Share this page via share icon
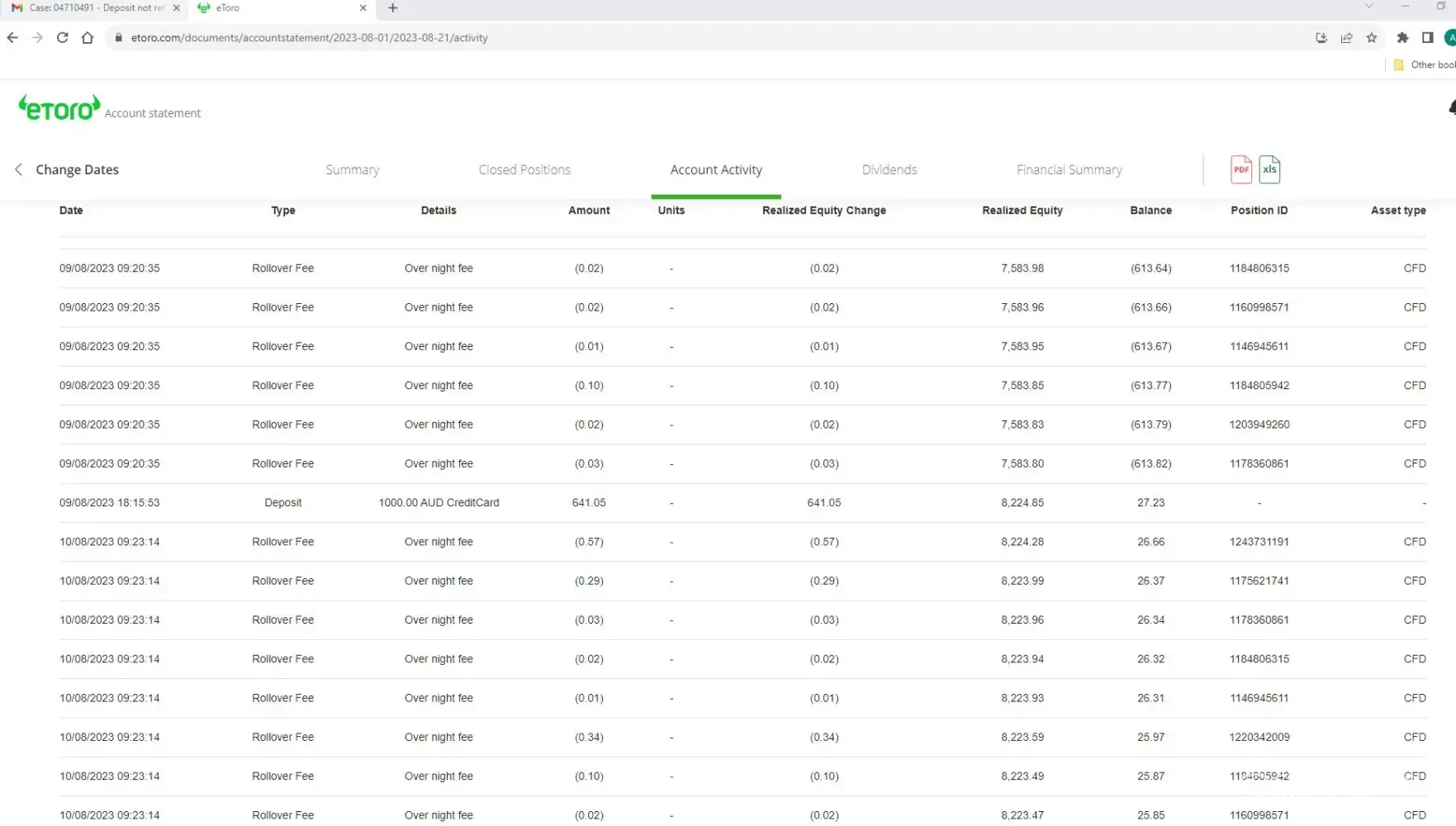This screenshot has height=826, width=1456. tap(1346, 37)
